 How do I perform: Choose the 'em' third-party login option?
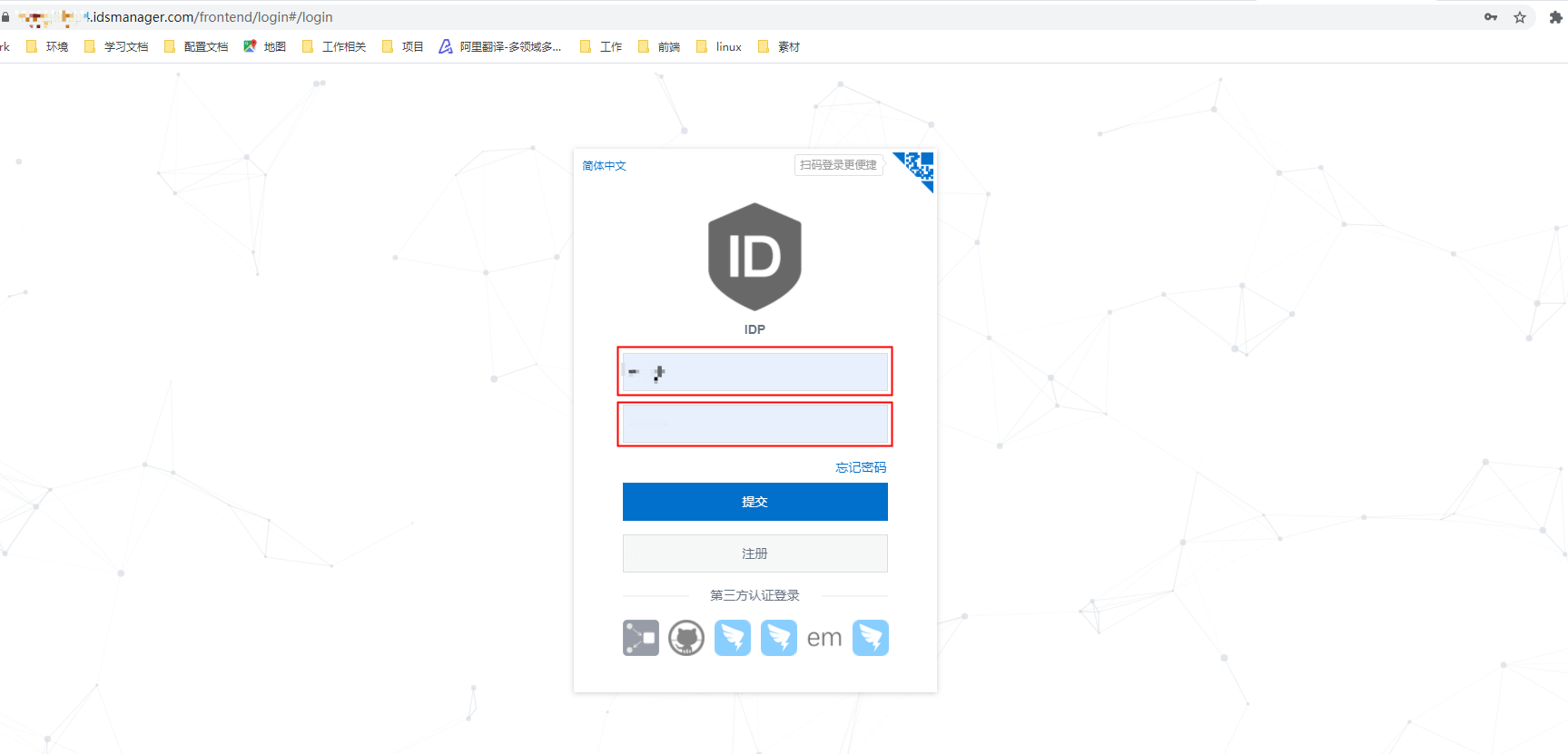824,638
